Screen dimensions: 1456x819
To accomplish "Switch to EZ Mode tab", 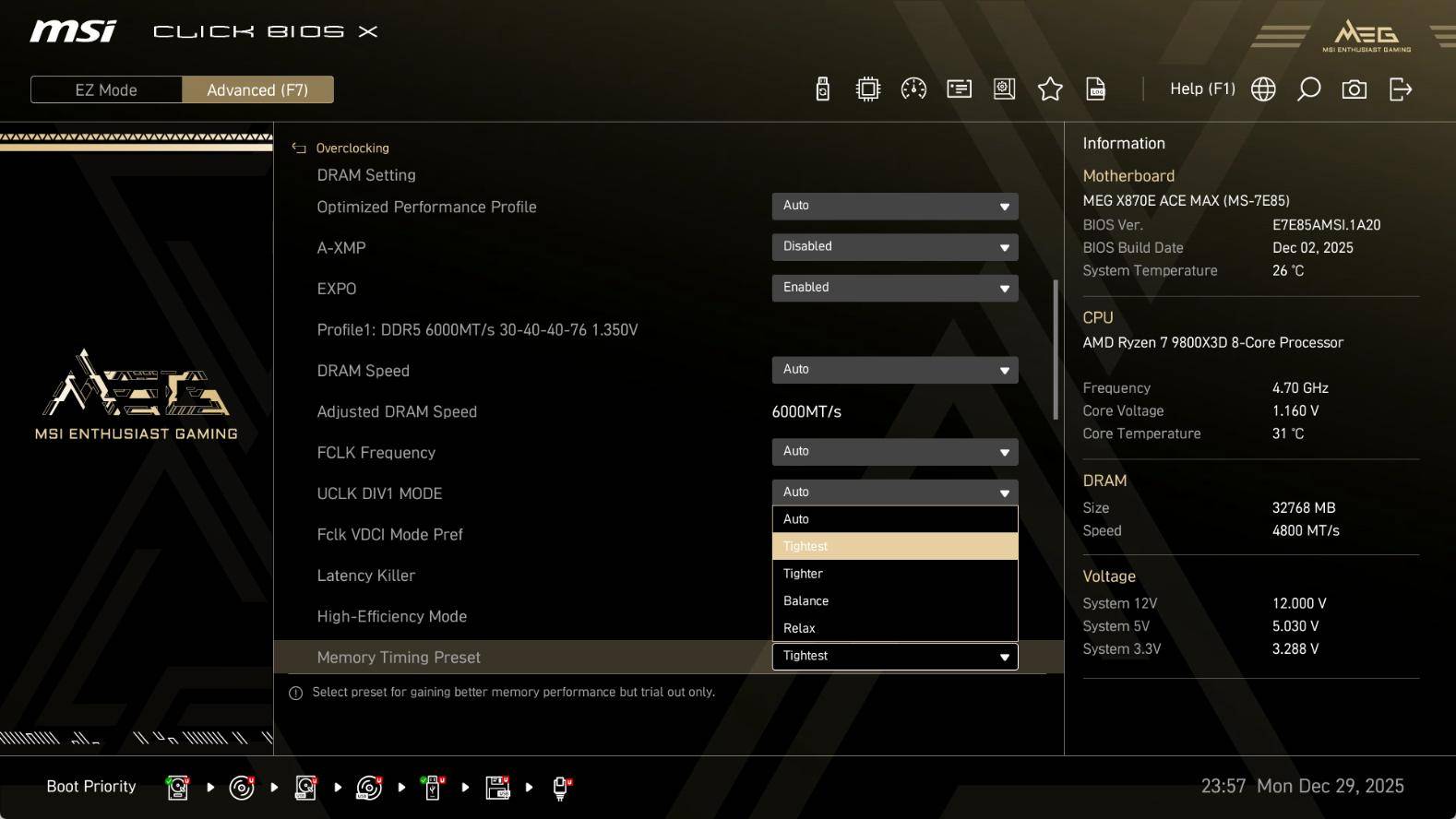I will [106, 90].
